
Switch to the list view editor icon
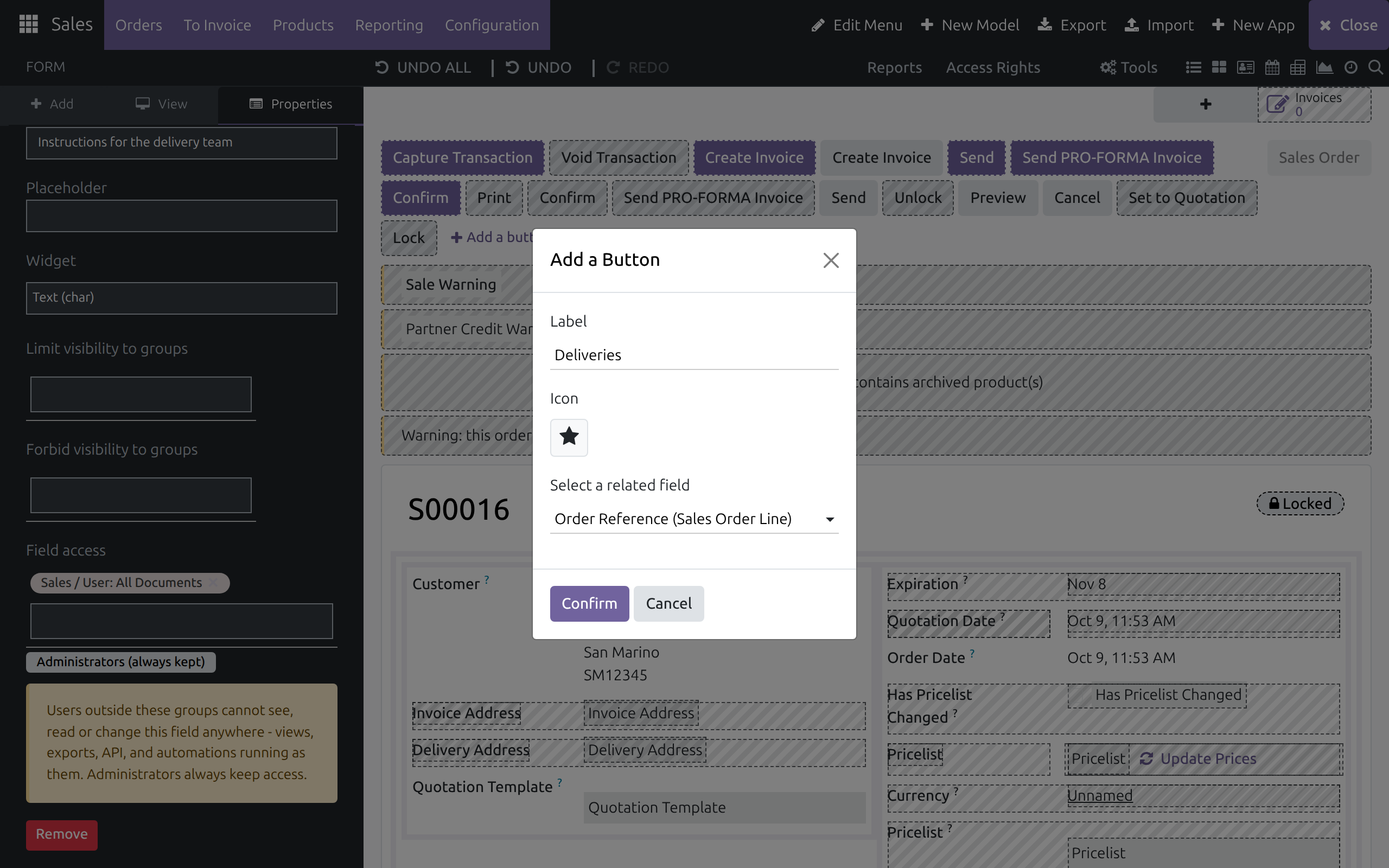coord(1194,68)
